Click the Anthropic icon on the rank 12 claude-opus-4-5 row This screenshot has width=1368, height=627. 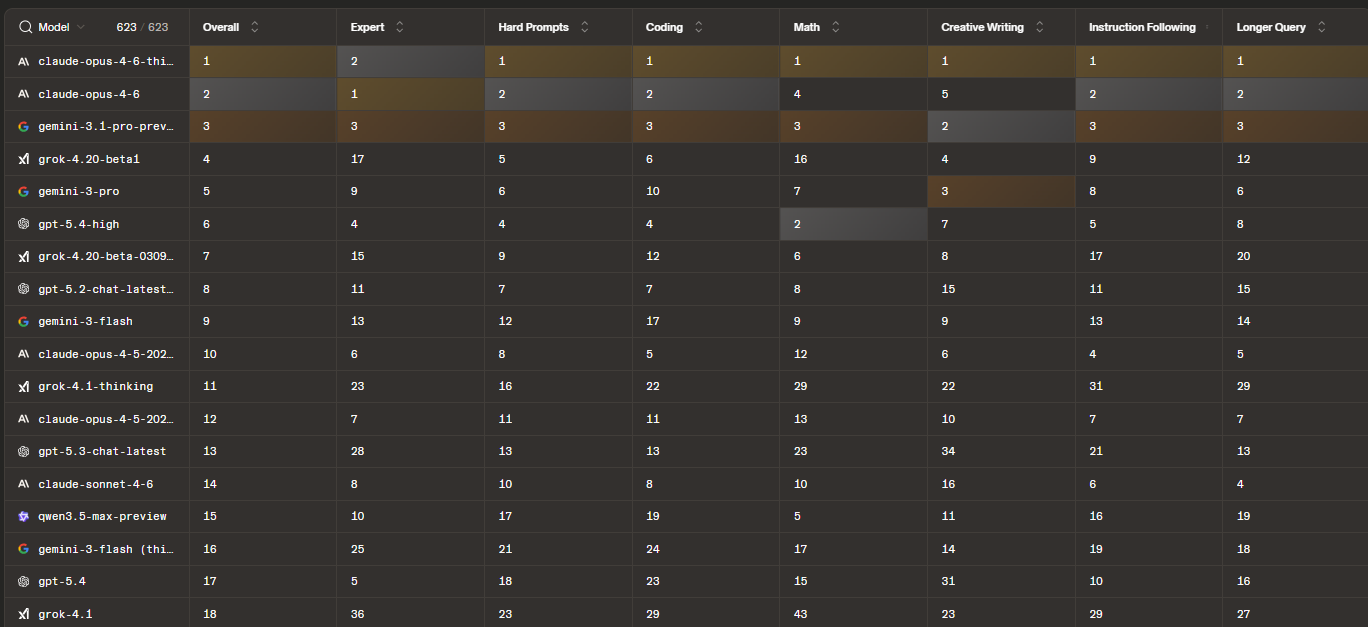[x=24, y=419]
